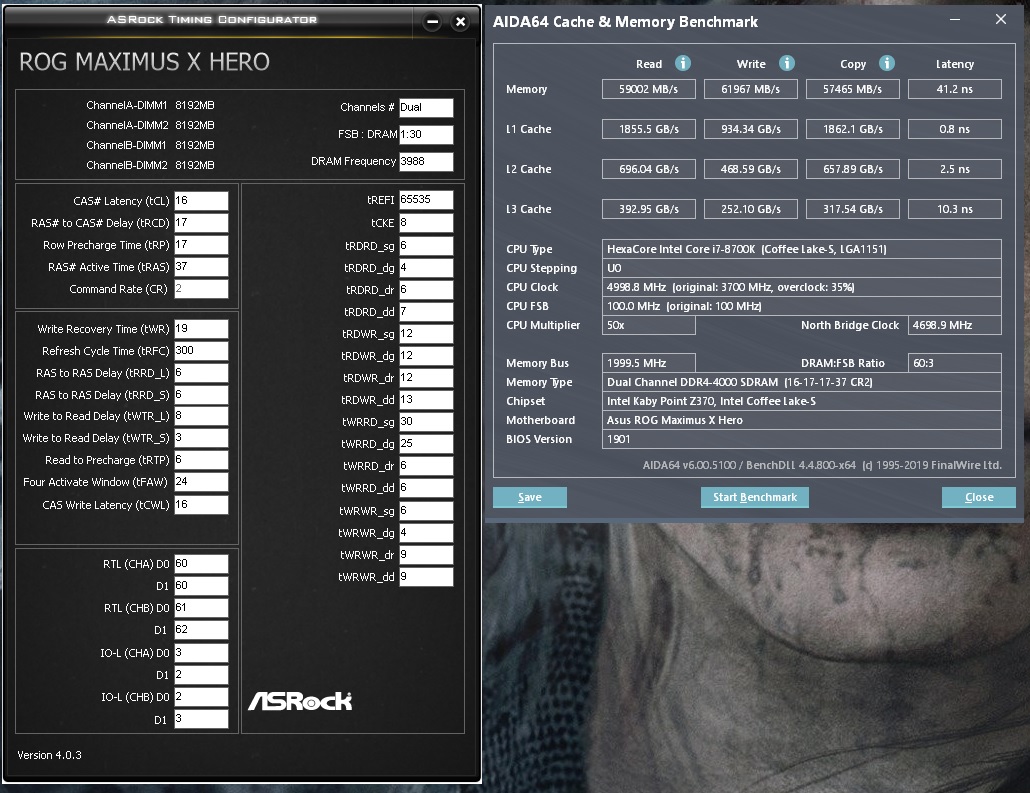The height and width of the screenshot is (793, 1030).
Task: Click the ASRock logo in Timing Configurator
Action: [x=300, y=701]
